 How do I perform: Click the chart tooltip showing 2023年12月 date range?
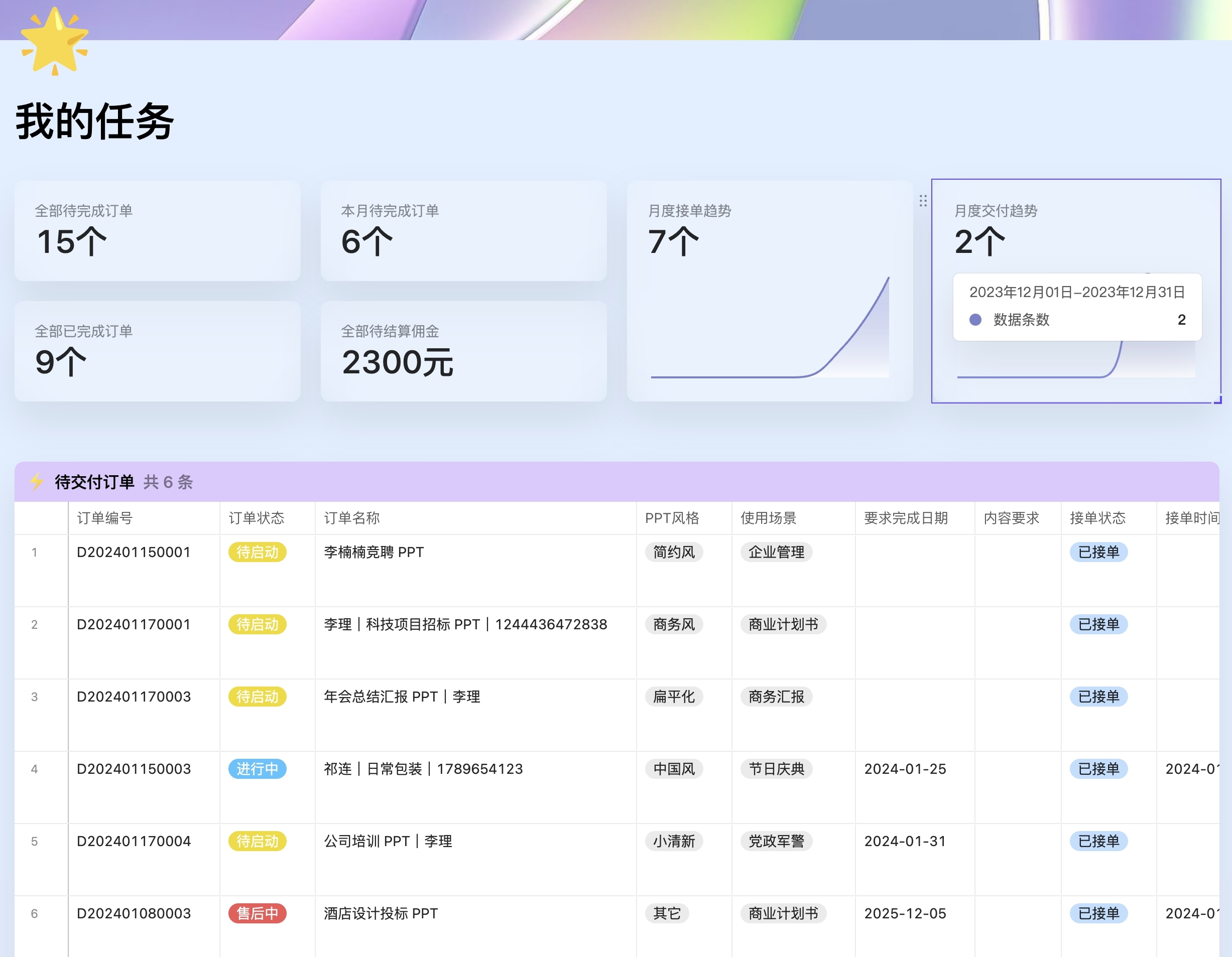tap(1076, 293)
